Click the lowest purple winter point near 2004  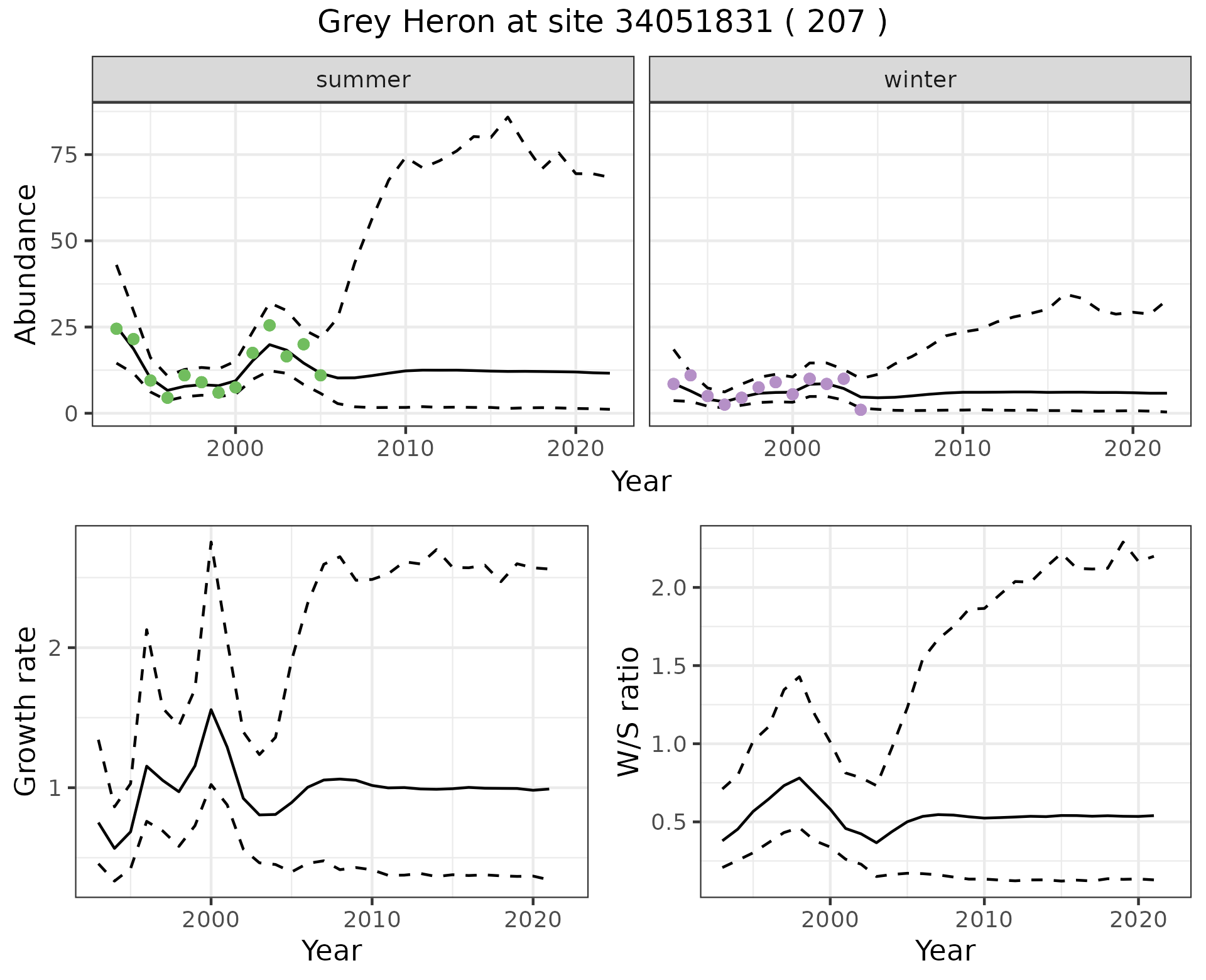[861, 410]
